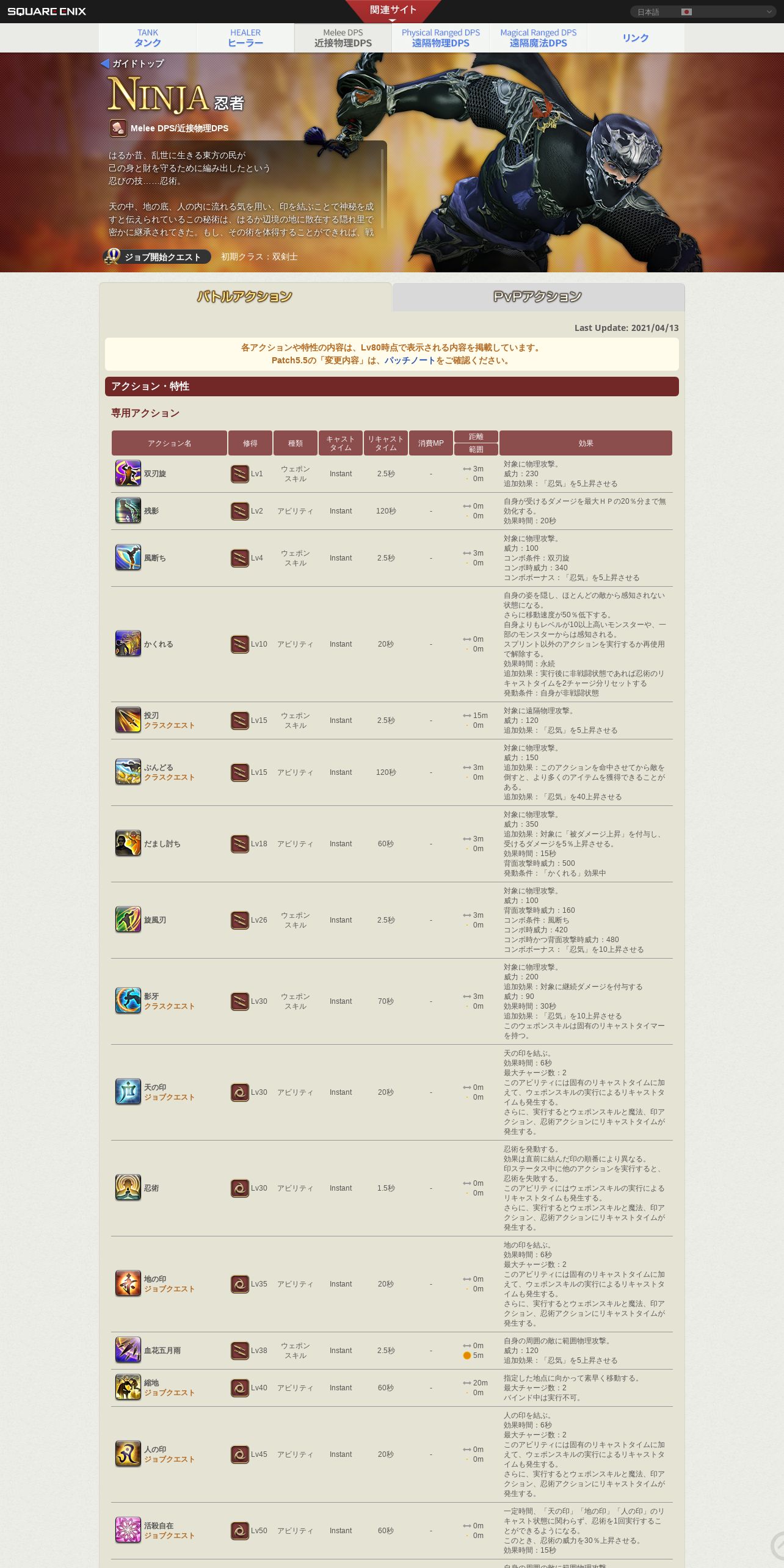Image resolution: width=784 pixels, height=1568 pixels.
Task: Open the ジョブ開始クエスト button
Action: coord(157,256)
